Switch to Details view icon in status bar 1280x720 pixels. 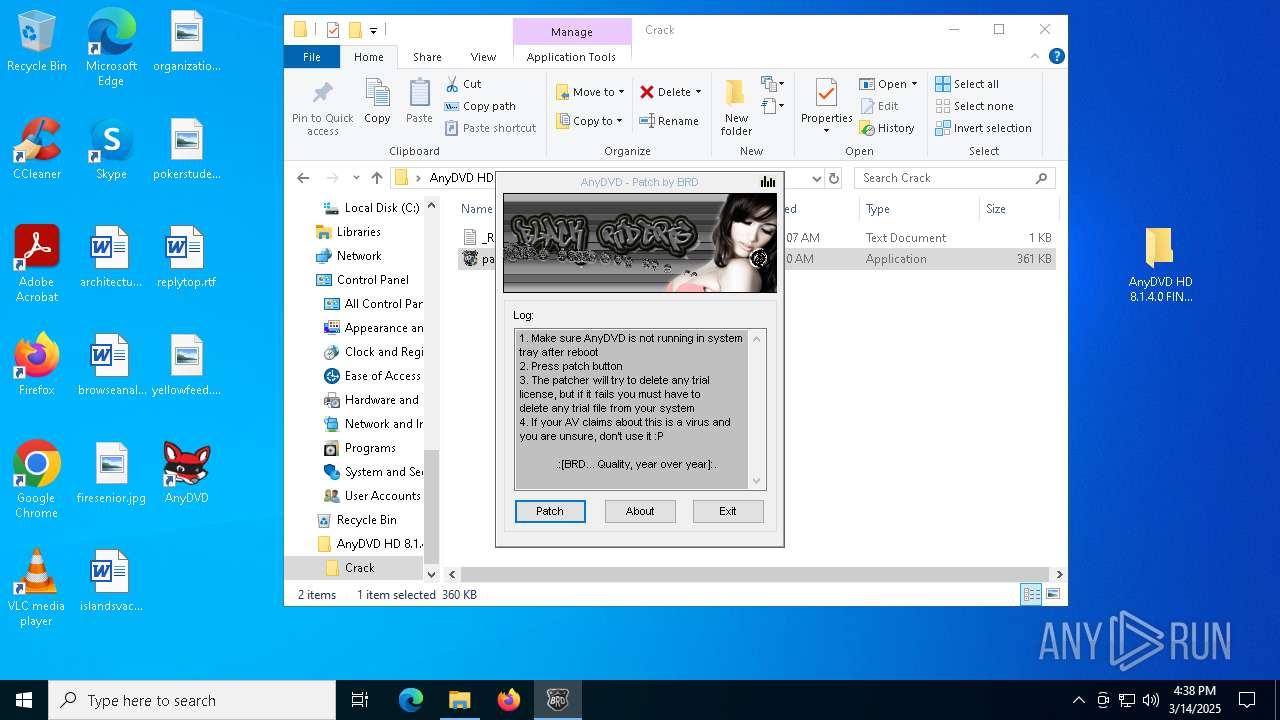coord(1031,595)
